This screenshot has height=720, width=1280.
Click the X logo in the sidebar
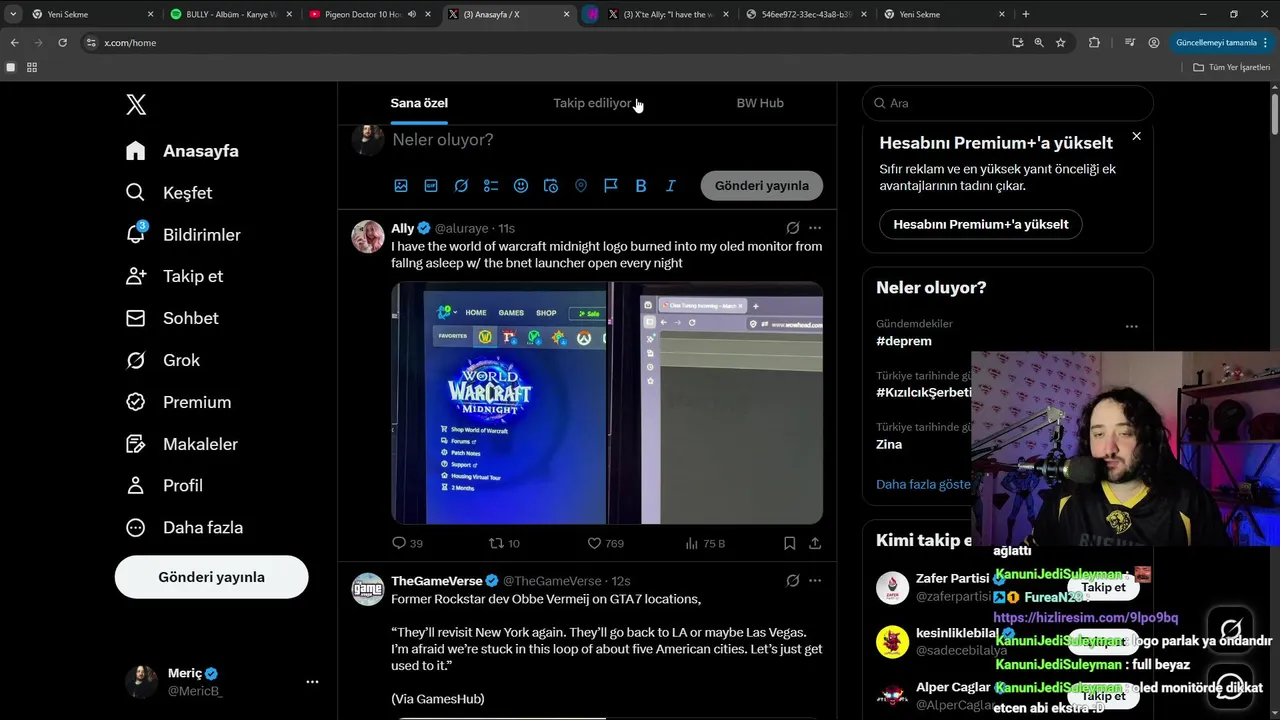(x=136, y=104)
